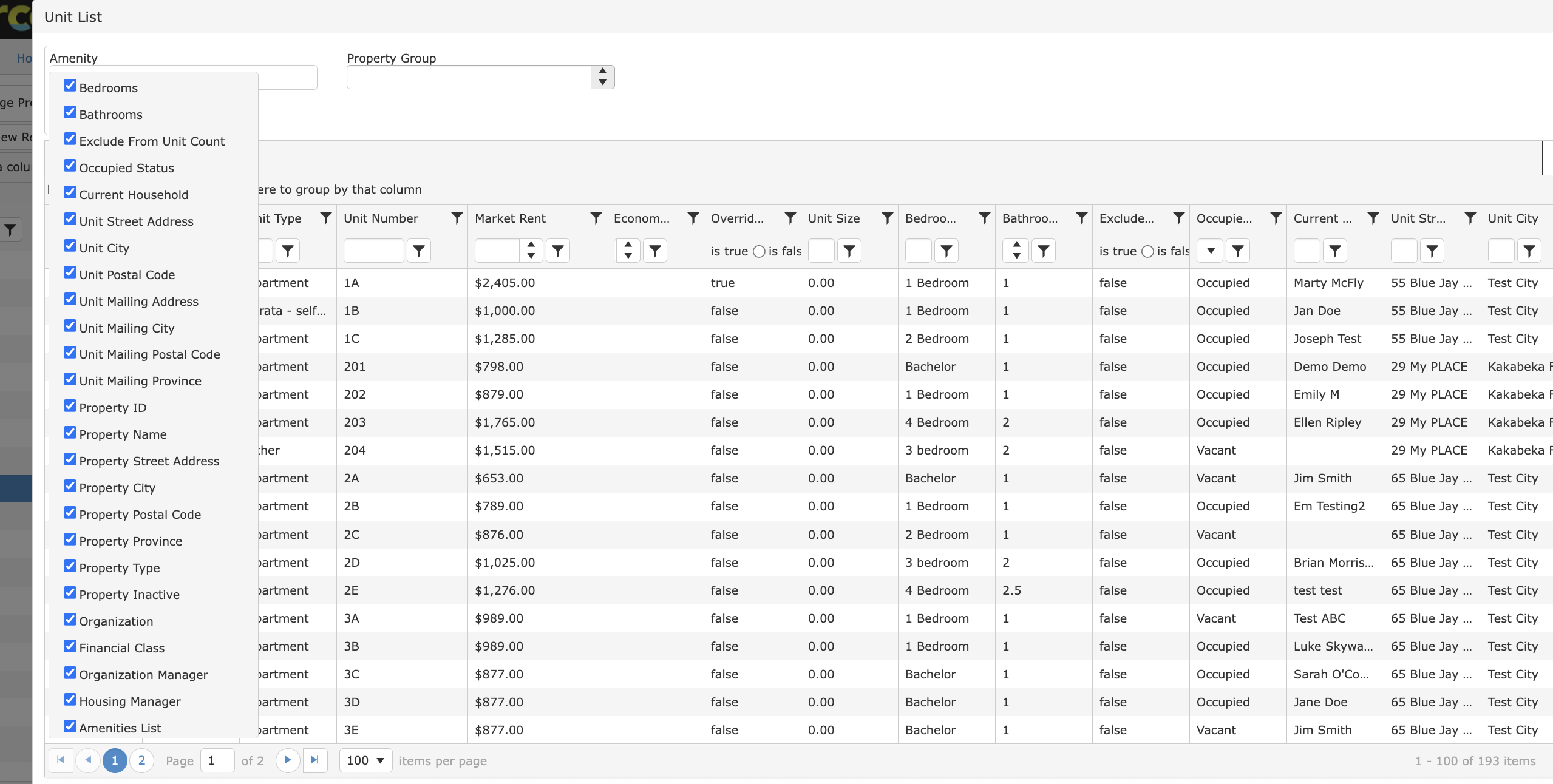Open the Occupied column header filter icon
This screenshot has width=1553, height=784.
(x=1276, y=218)
